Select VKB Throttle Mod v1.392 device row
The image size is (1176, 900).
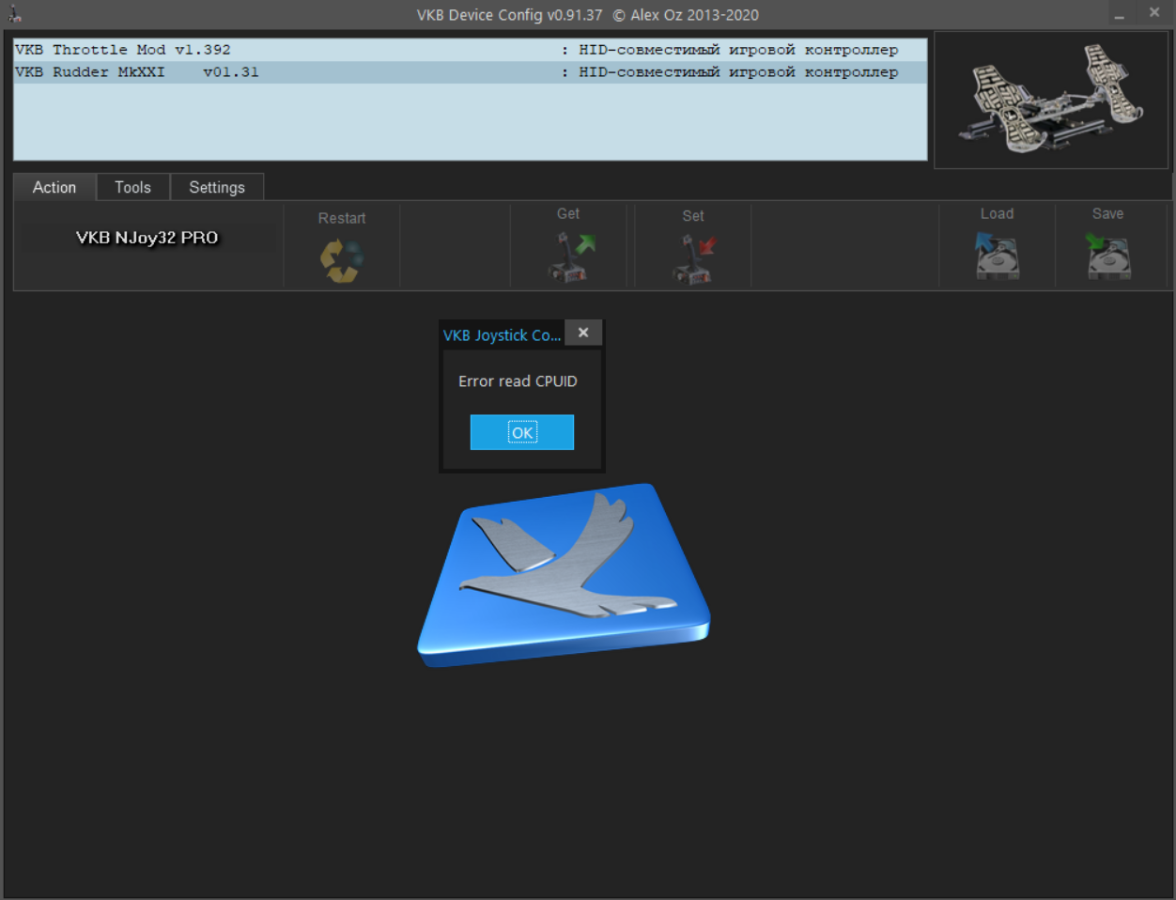click(x=470, y=50)
